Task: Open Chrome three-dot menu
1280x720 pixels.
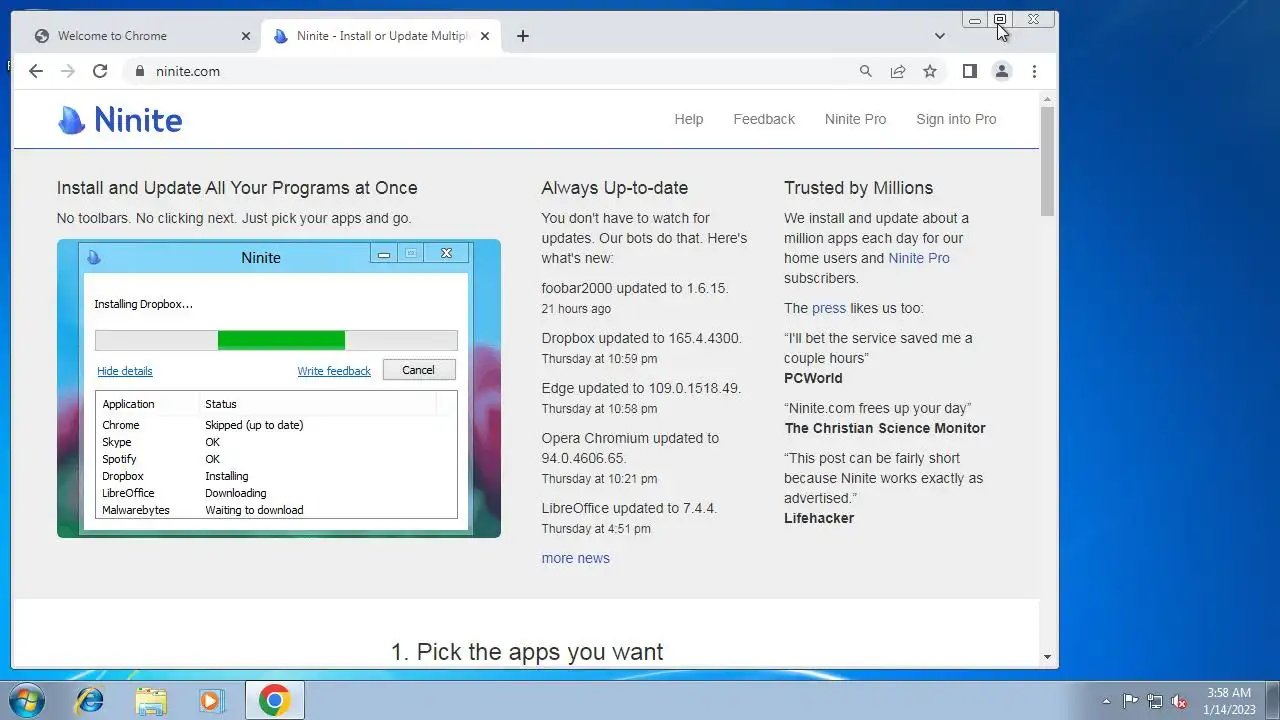Action: click(1034, 71)
